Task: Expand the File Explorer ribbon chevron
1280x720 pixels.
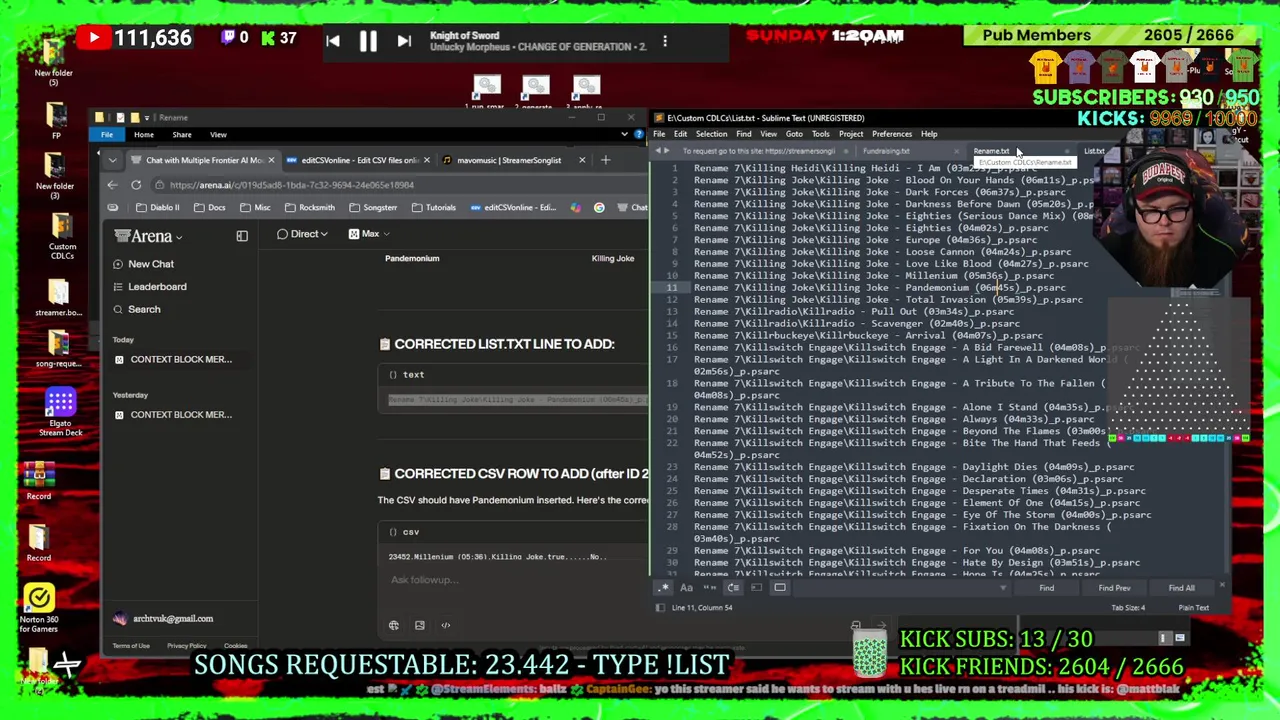Action: point(625,134)
